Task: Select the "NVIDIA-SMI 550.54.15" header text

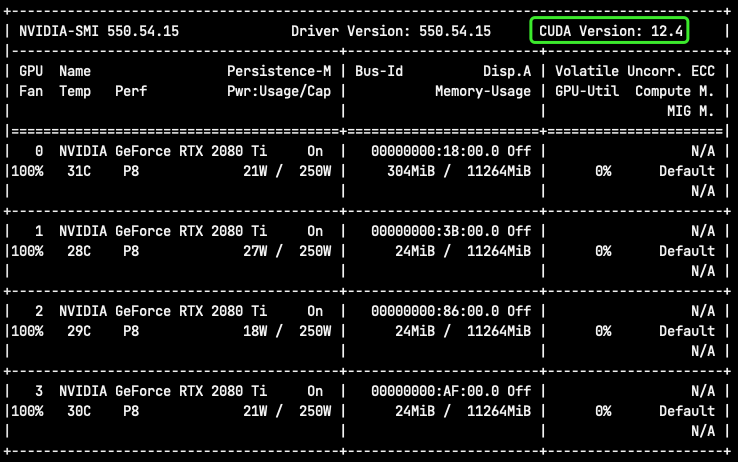Action: coord(99,31)
